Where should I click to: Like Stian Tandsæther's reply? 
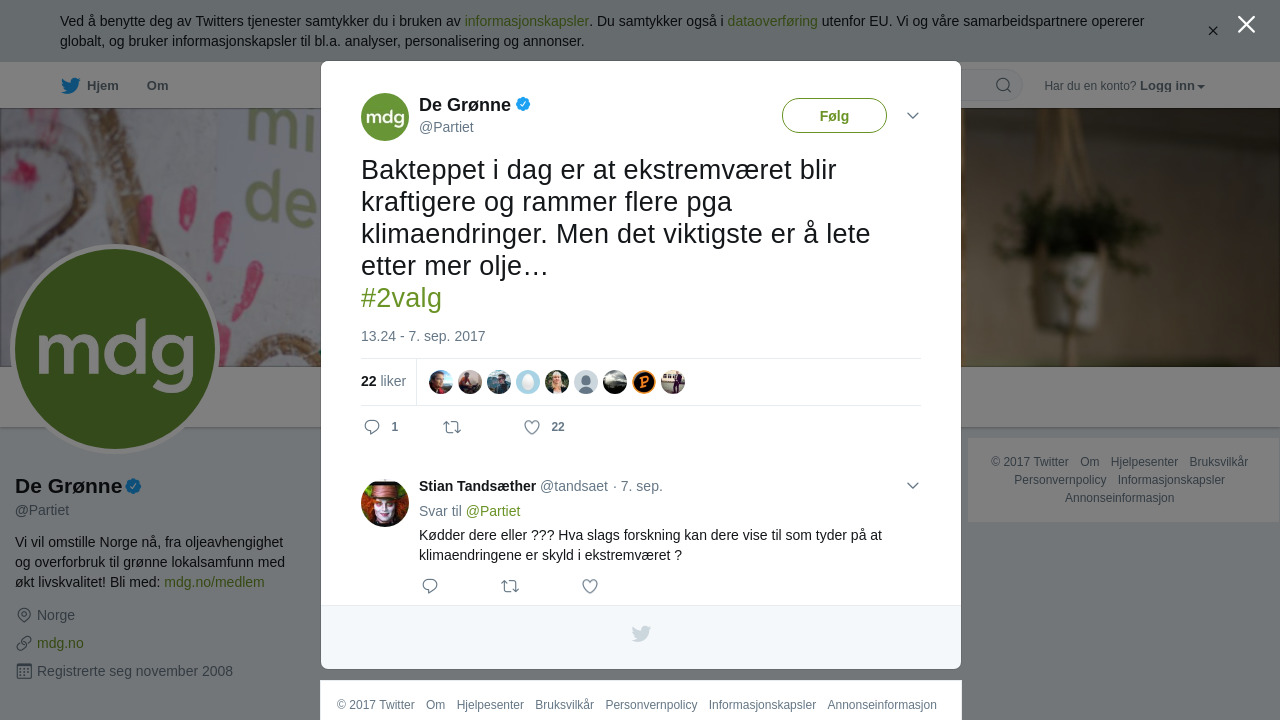click(590, 586)
